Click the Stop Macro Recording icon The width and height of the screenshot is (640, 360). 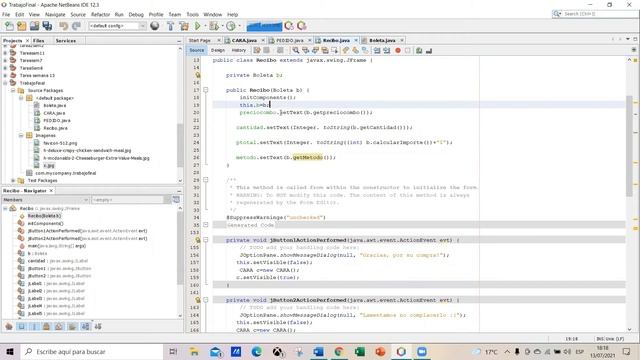(407, 51)
